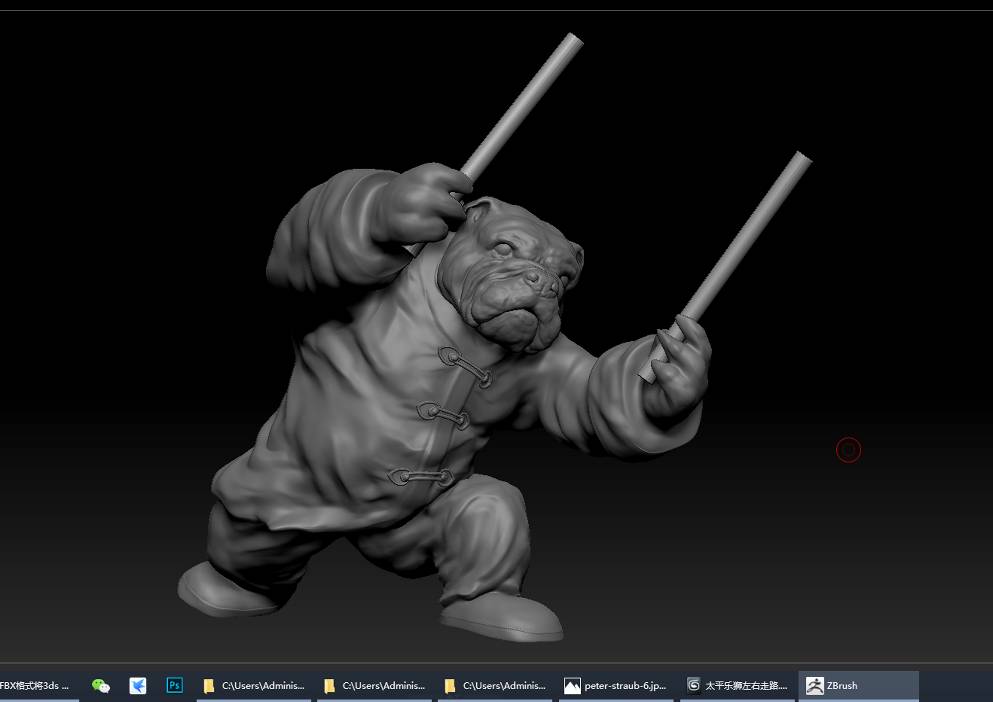Screen dimensions: 993x702
Task: Switch to the peter-straub-6.jp... image window
Action: click(616, 686)
